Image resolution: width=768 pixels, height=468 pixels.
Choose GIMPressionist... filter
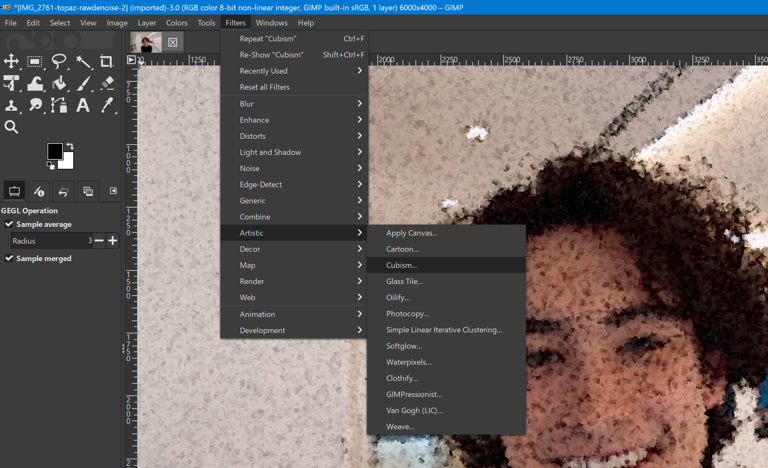pos(446,394)
